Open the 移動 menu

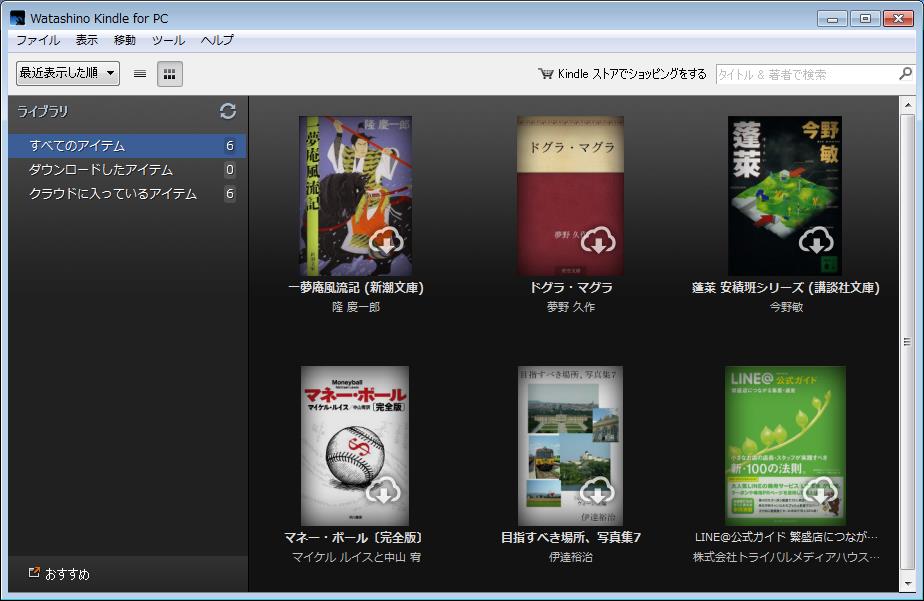click(x=125, y=40)
